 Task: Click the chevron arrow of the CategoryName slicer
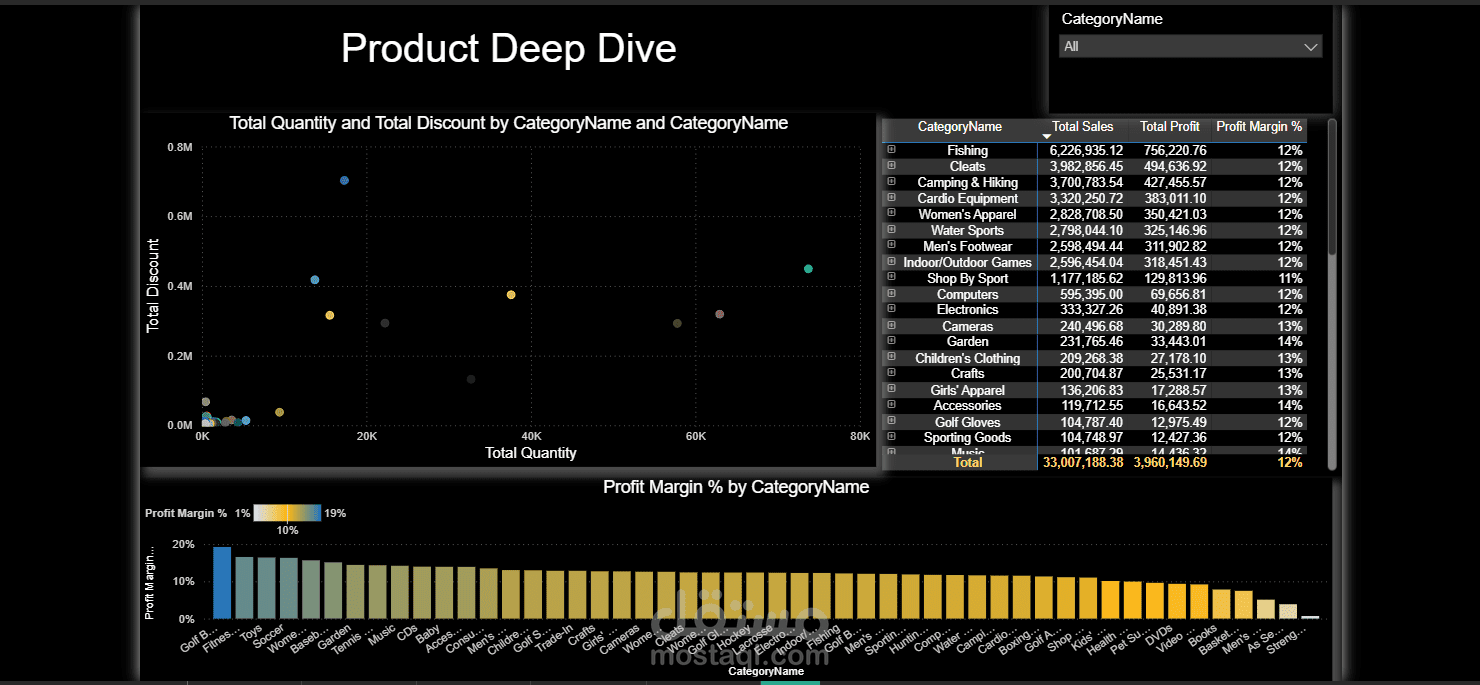[1311, 47]
